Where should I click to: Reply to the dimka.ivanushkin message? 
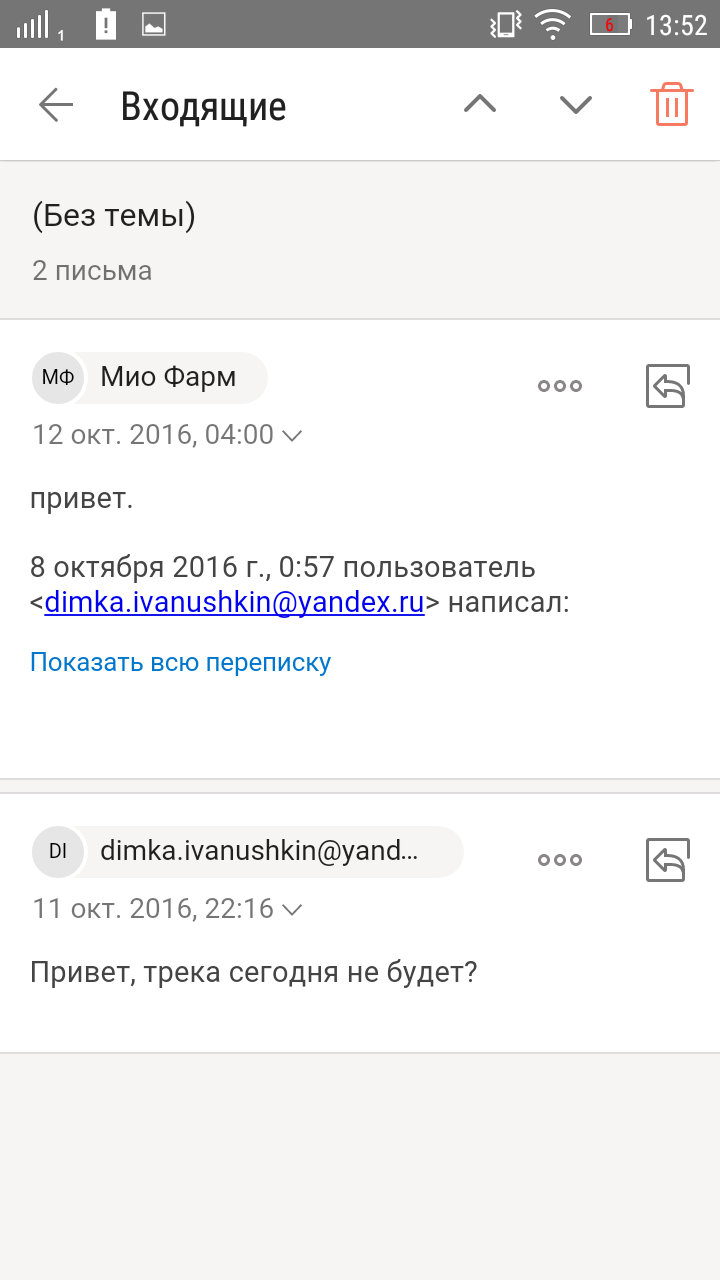(x=667, y=860)
